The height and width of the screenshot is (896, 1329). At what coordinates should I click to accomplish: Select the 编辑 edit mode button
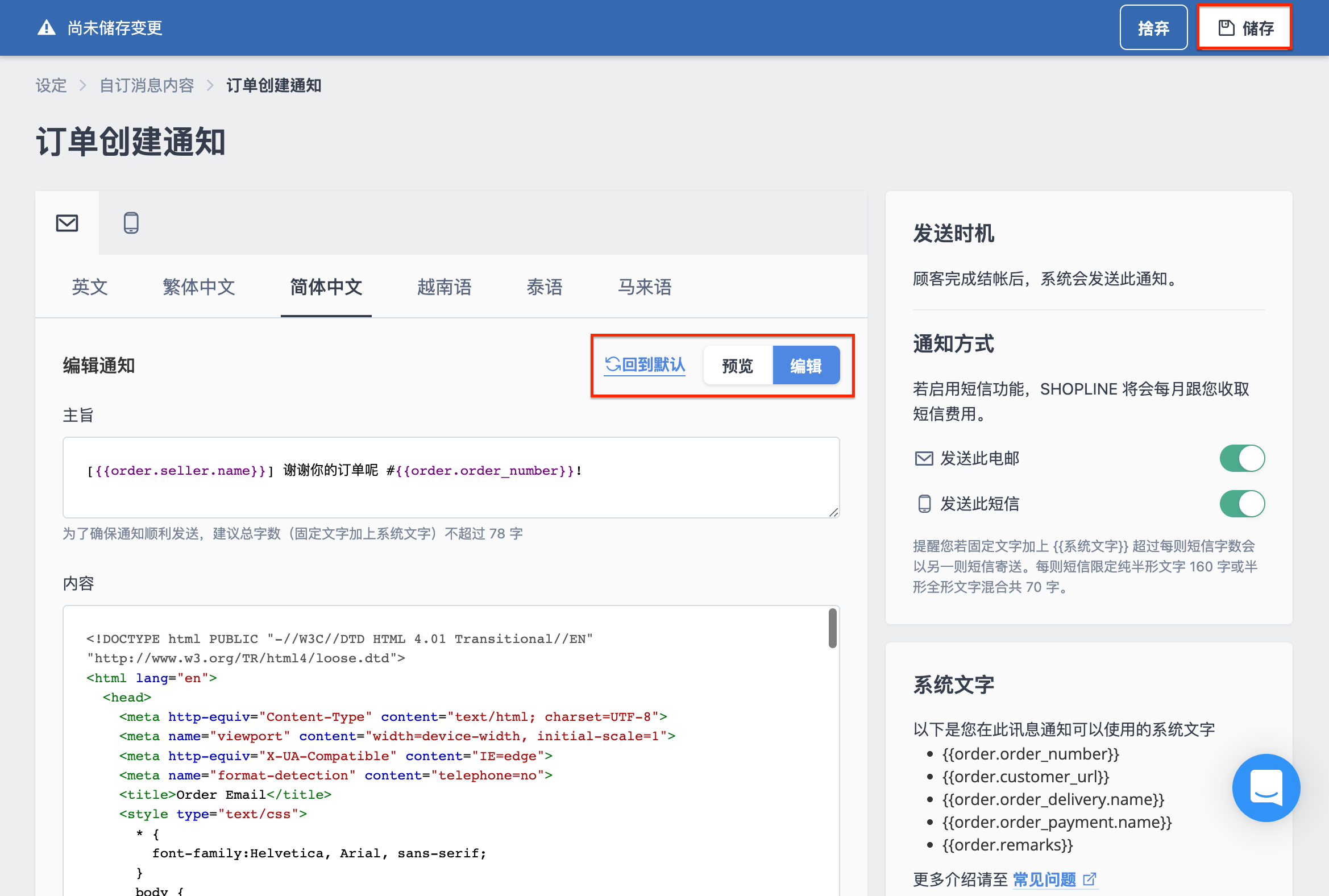(x=805, y=365)
